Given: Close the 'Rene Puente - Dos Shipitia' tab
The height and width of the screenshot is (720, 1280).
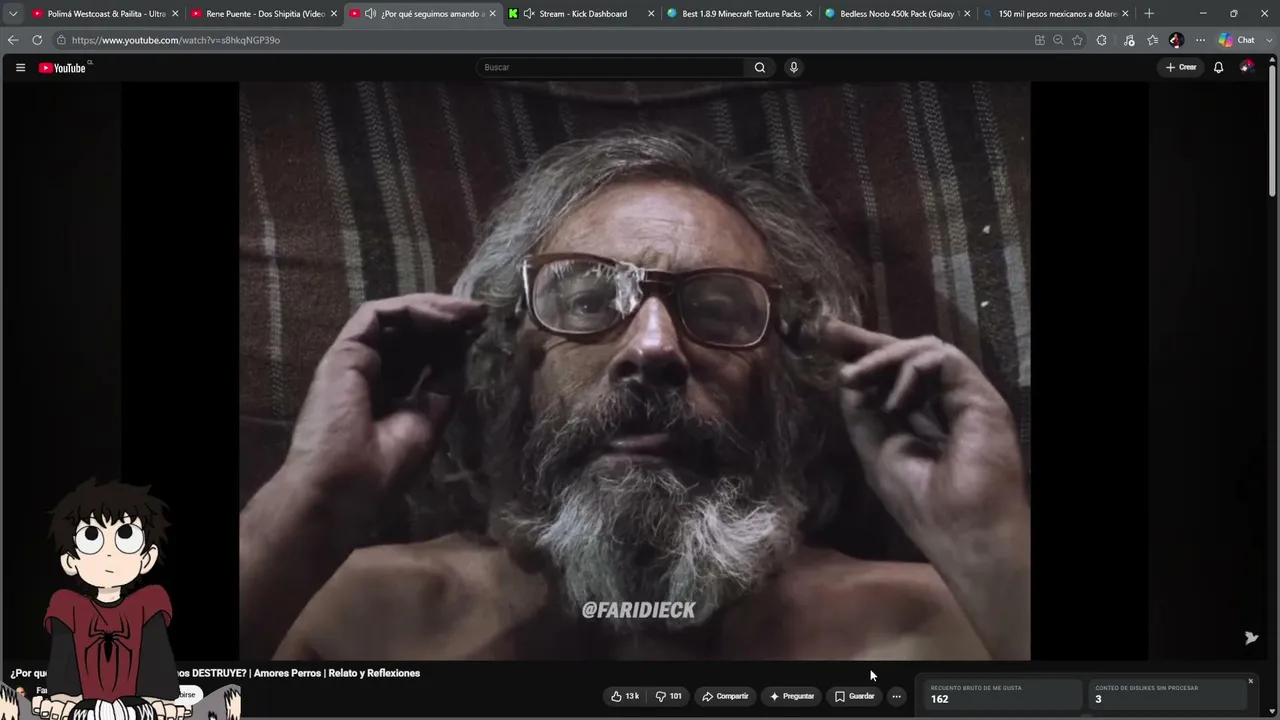Looking at the screenshot, I should pyautogui.click(x=334, y=14).
